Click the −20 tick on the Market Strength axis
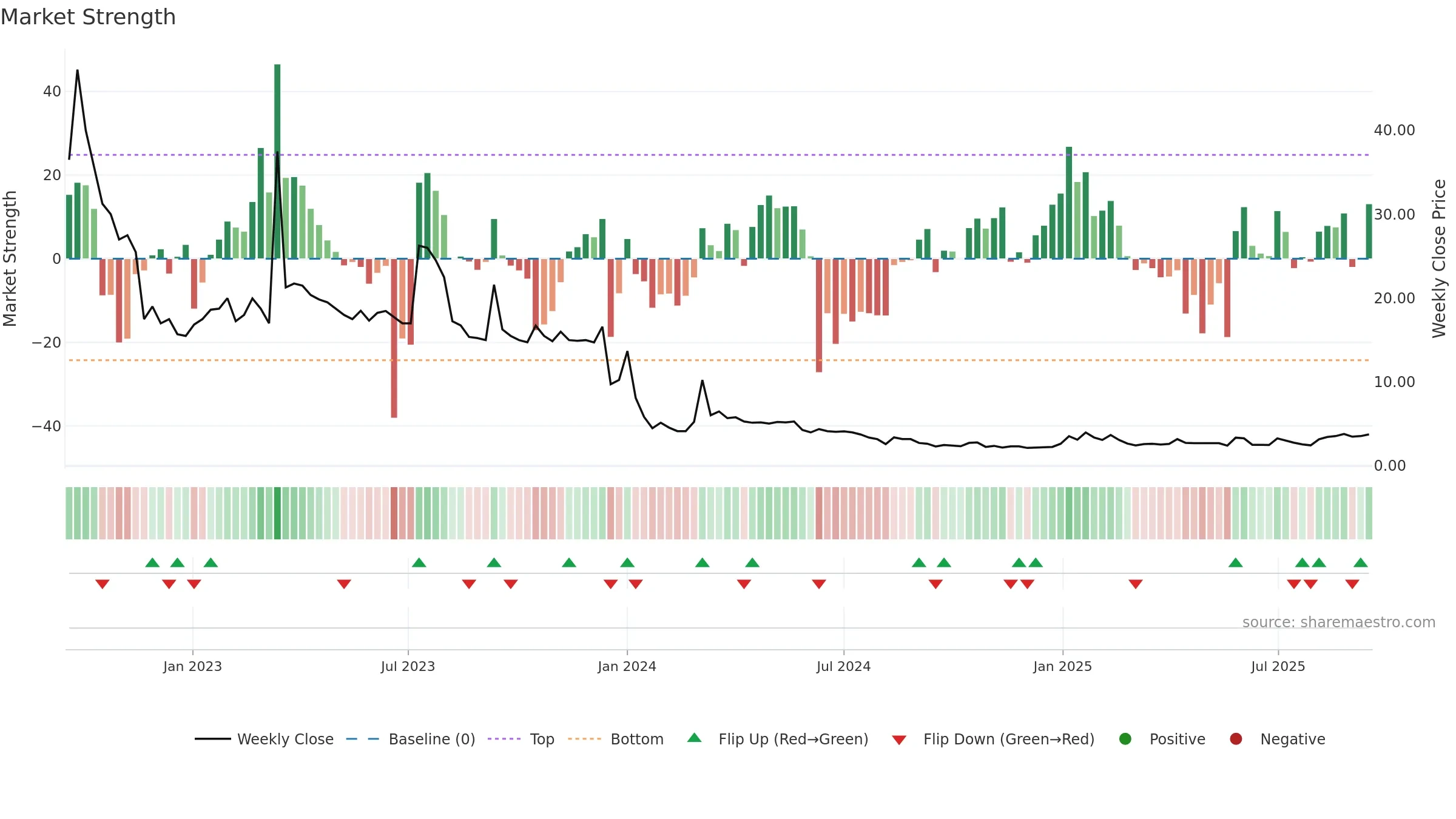1456x819 pixels. (47, 343)
